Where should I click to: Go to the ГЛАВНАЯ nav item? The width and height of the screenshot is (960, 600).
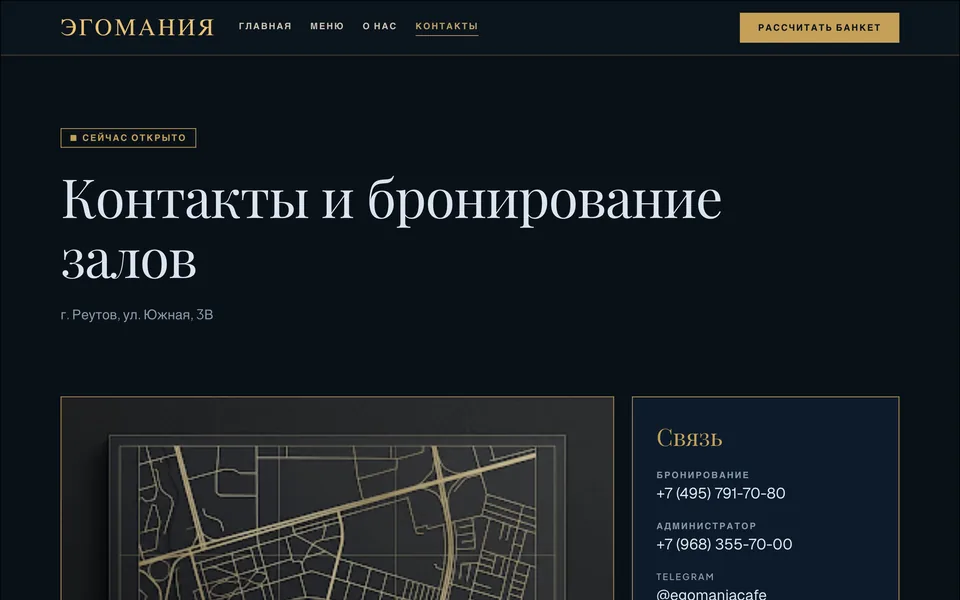point(265,26)
